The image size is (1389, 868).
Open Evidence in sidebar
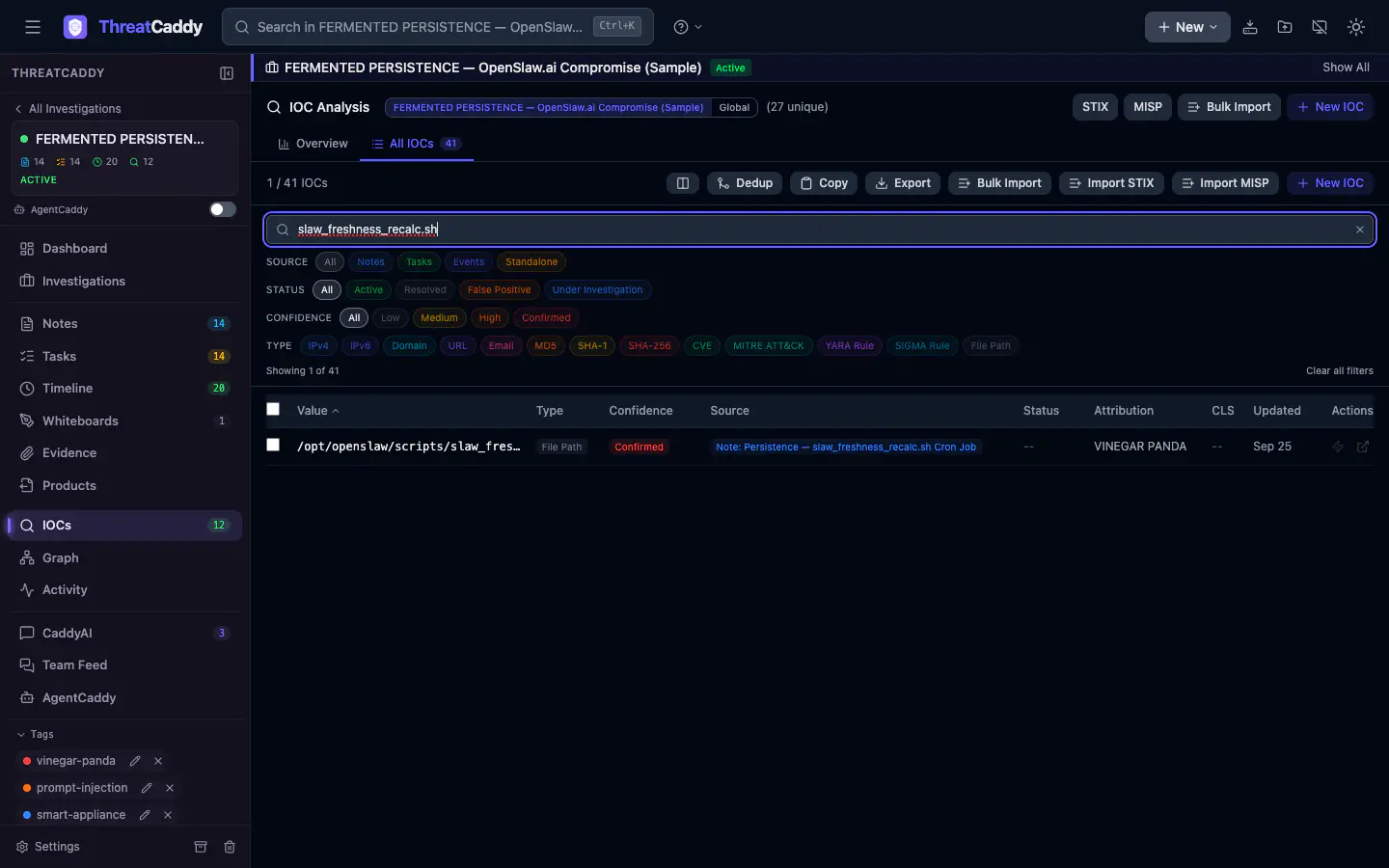(125, 453)
